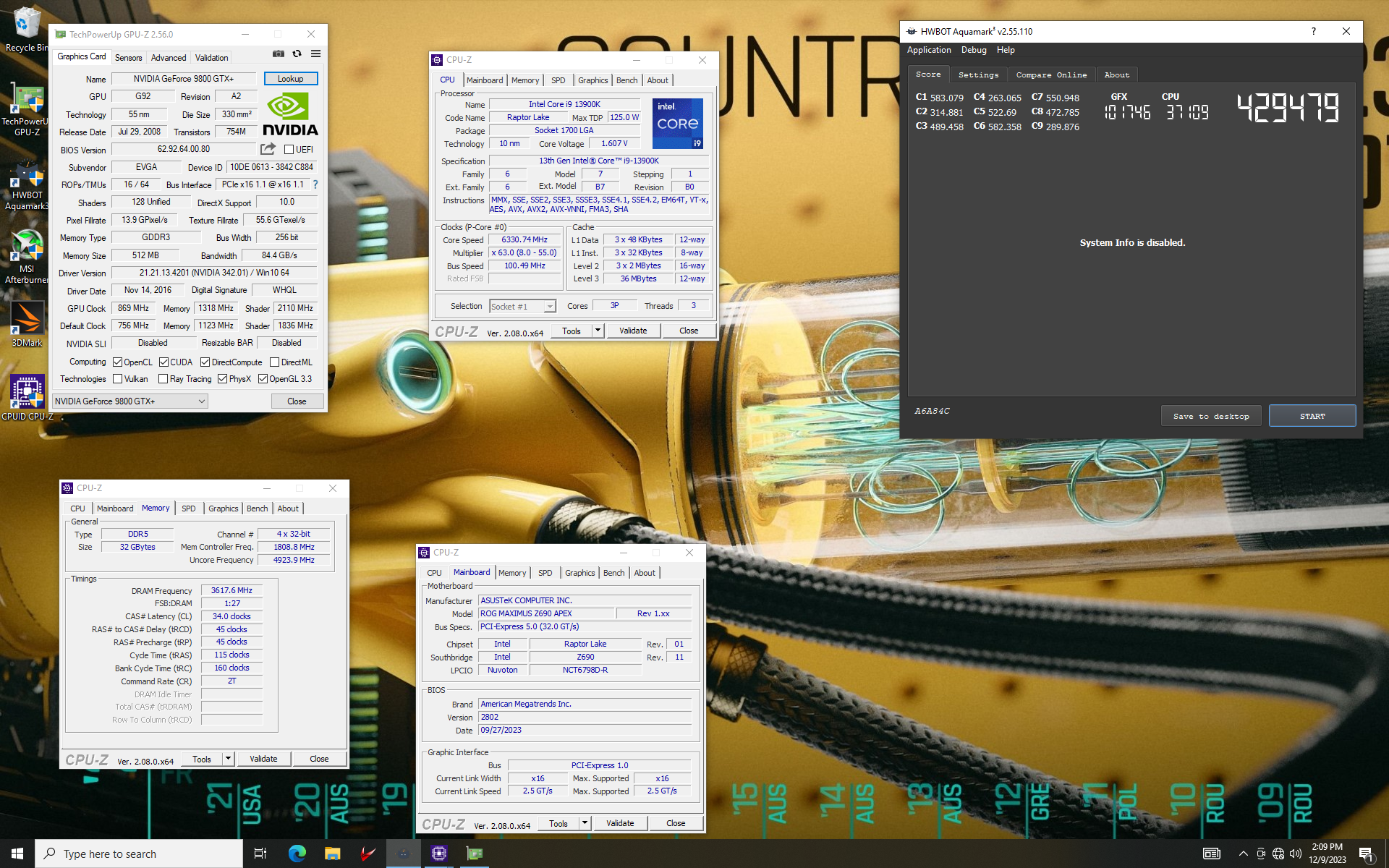Show hidden tray icons chevron
The height and width of the screenshot is (868, 1389).
(1243, 854)
